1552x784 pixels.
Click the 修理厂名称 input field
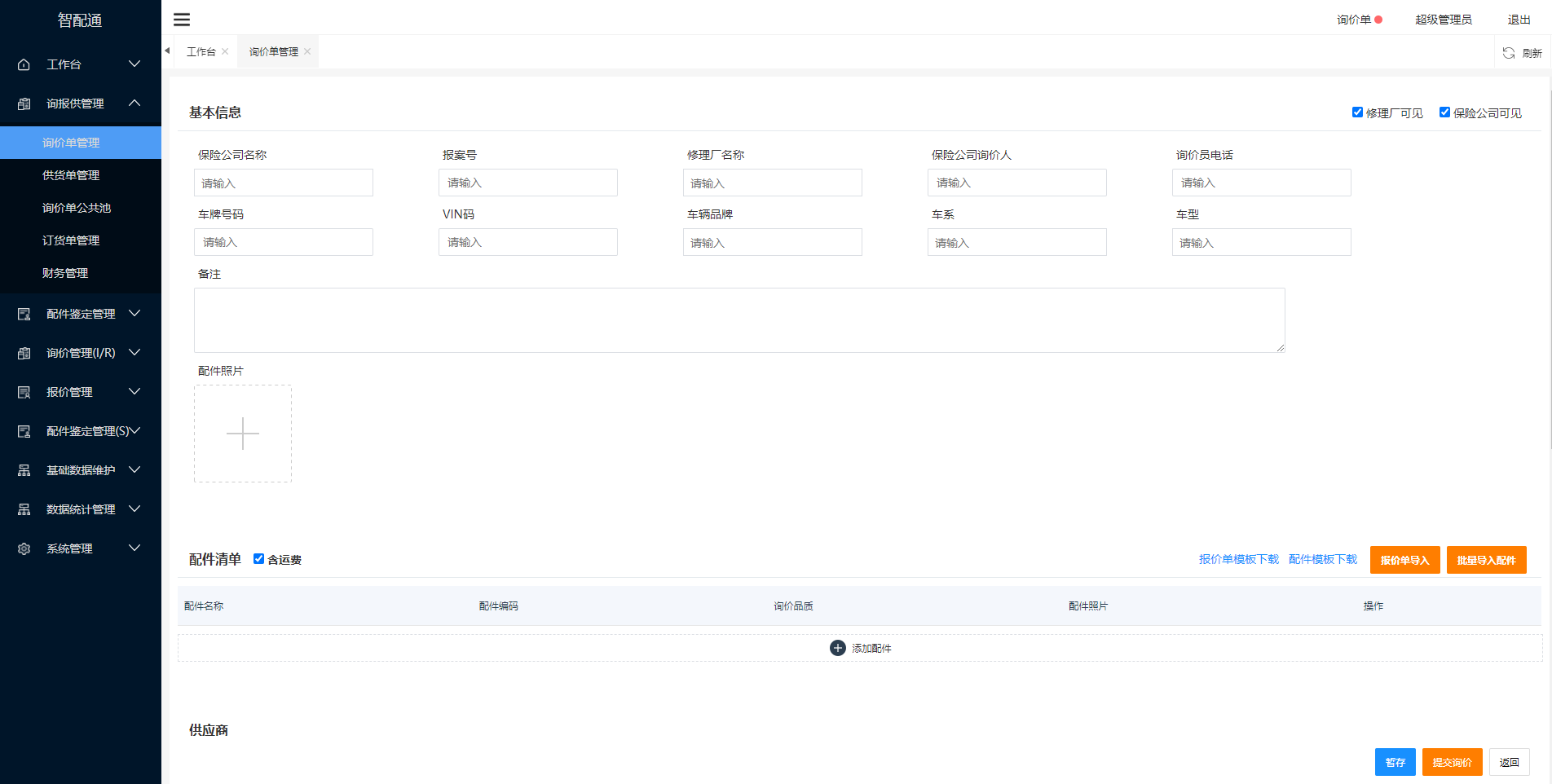tap(773, 183)
